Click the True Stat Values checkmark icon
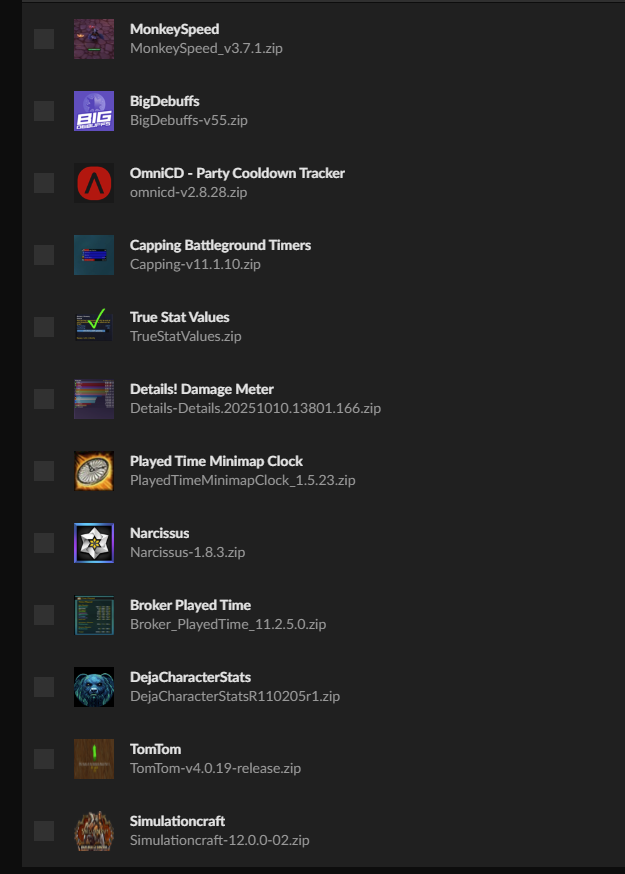The image size is (625, 874). tap(94, 327)
